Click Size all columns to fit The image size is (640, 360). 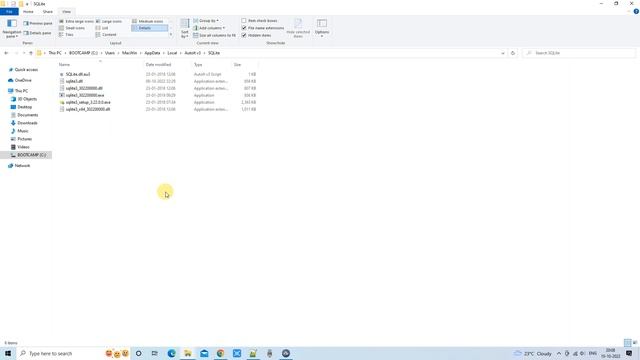point(214,35)
